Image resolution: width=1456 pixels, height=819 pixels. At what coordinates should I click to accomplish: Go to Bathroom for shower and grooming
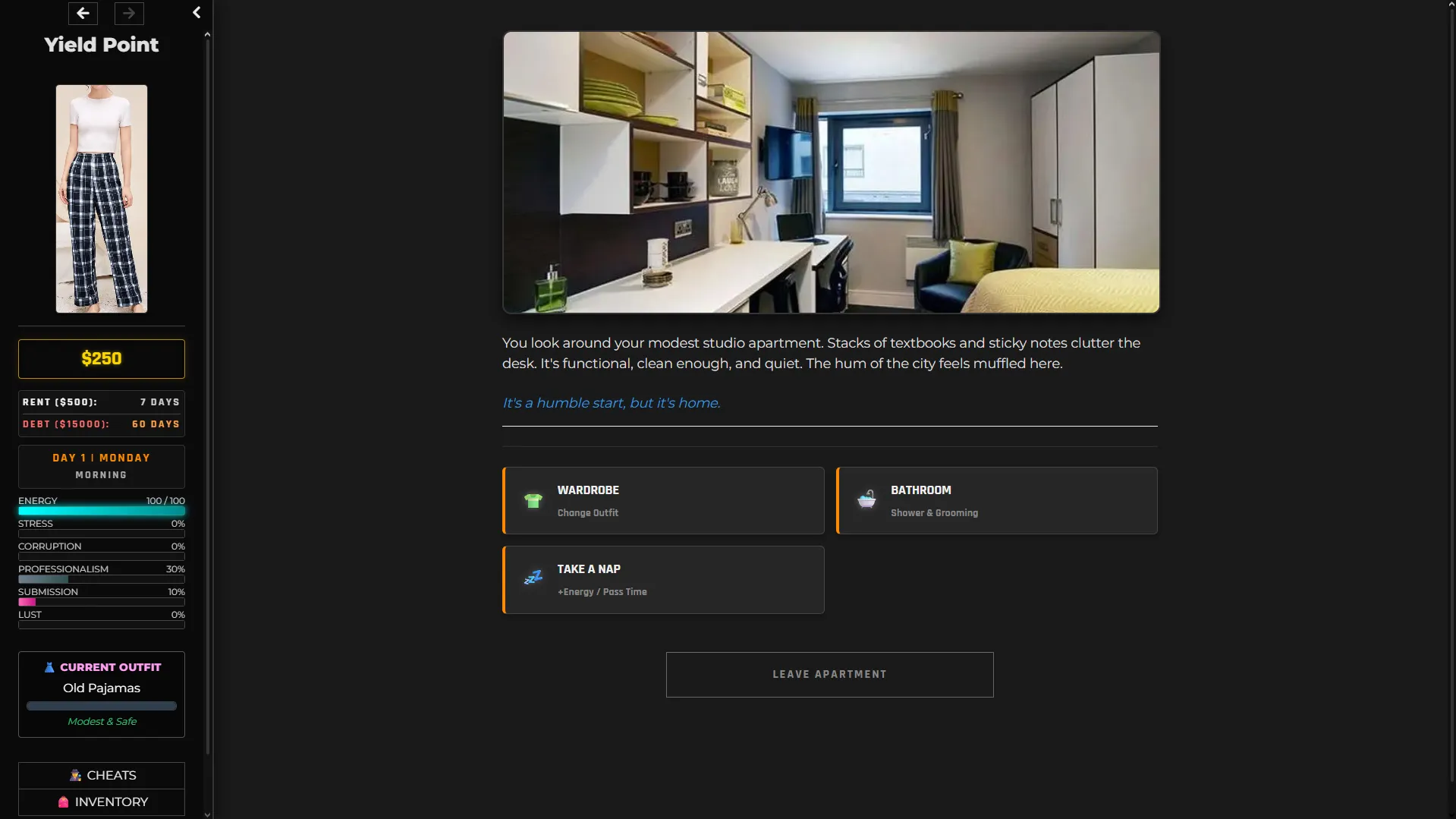[x=996, y=501]
